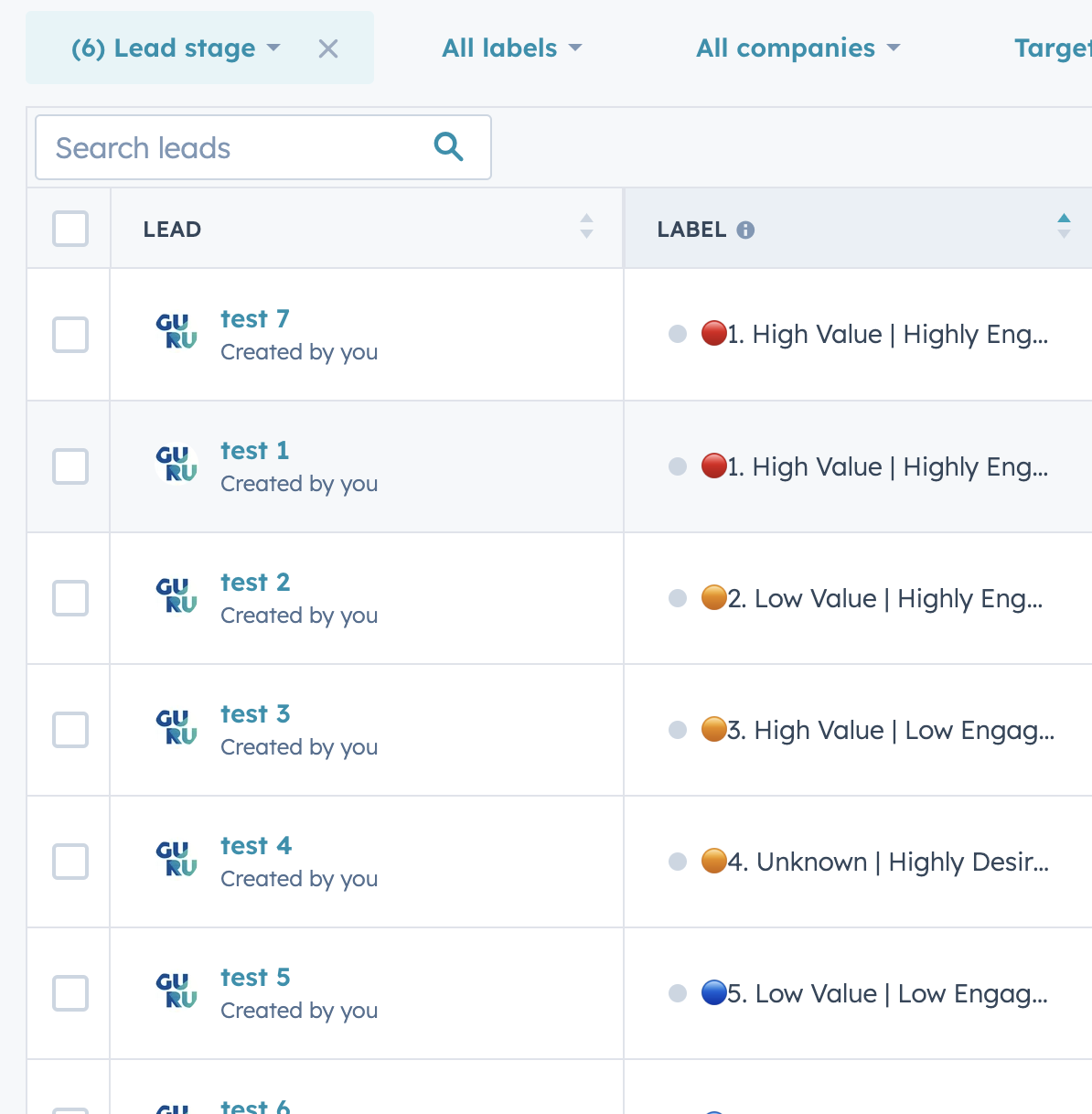Open lead test 3
The height and width of the screenshot is (1114, 1092).
(254, 714)
